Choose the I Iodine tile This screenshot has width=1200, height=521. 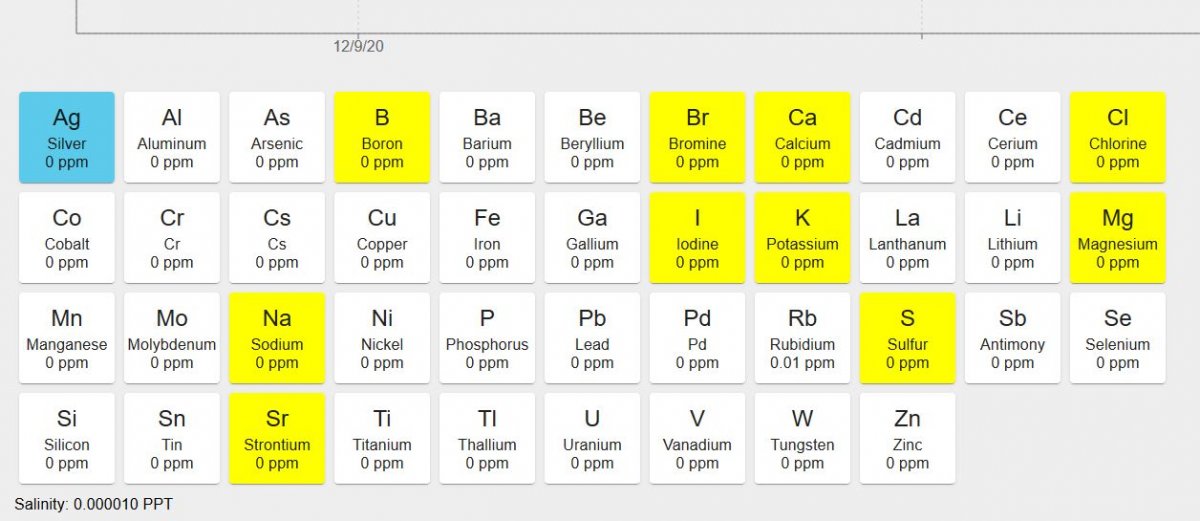(697, 238)
